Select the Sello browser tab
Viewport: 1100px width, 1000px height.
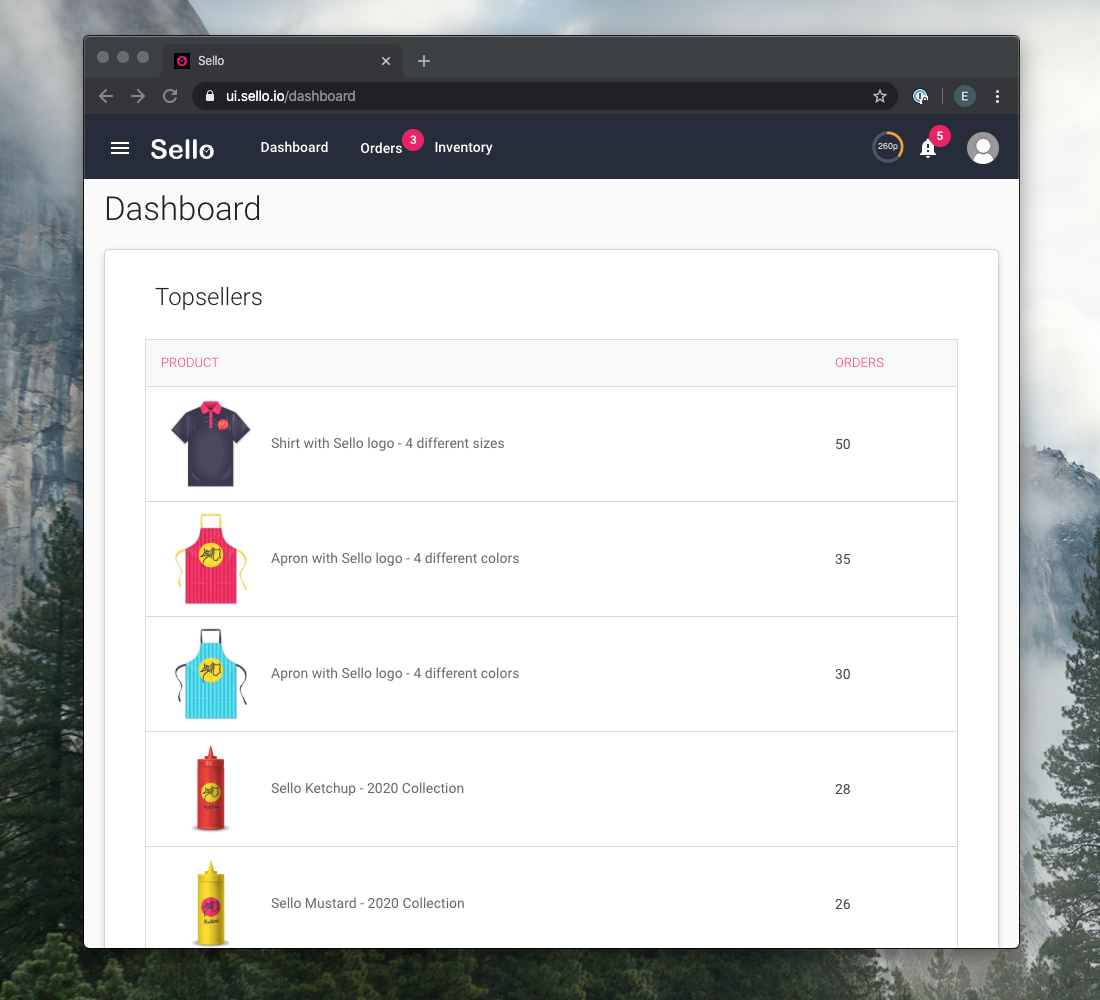tap(282, 61)
